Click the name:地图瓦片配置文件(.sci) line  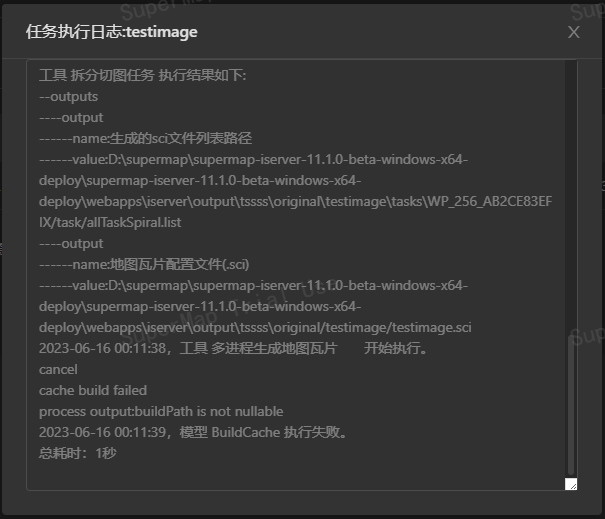144,264
